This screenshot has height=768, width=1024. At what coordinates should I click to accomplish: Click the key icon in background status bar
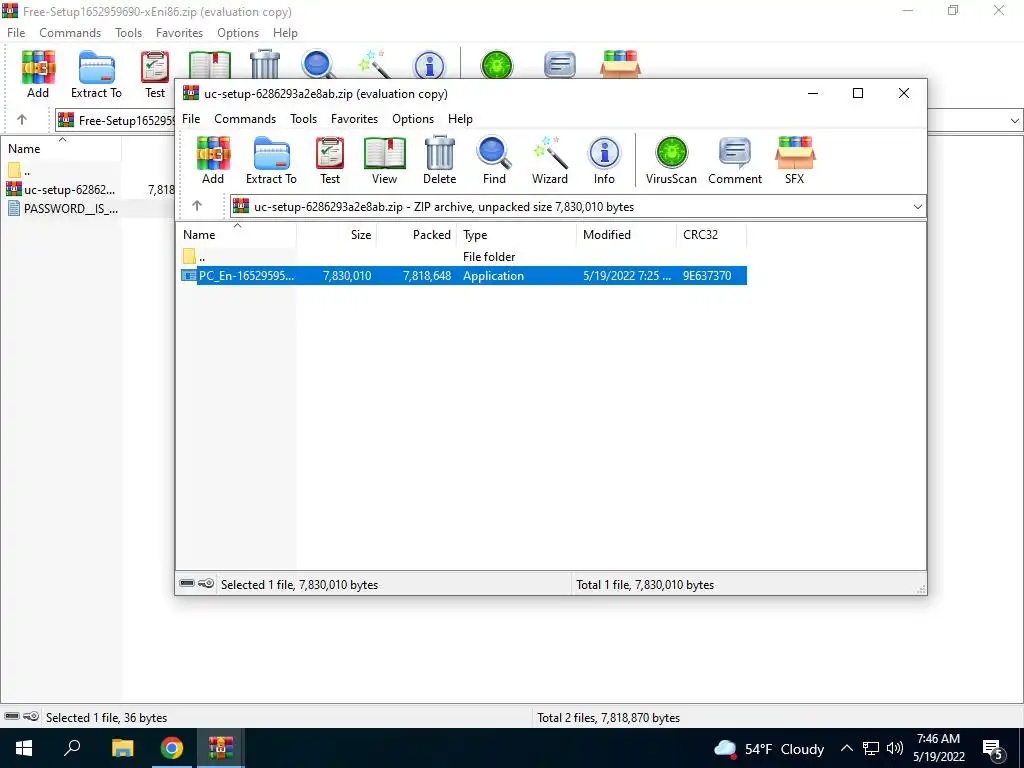(31, 716)
